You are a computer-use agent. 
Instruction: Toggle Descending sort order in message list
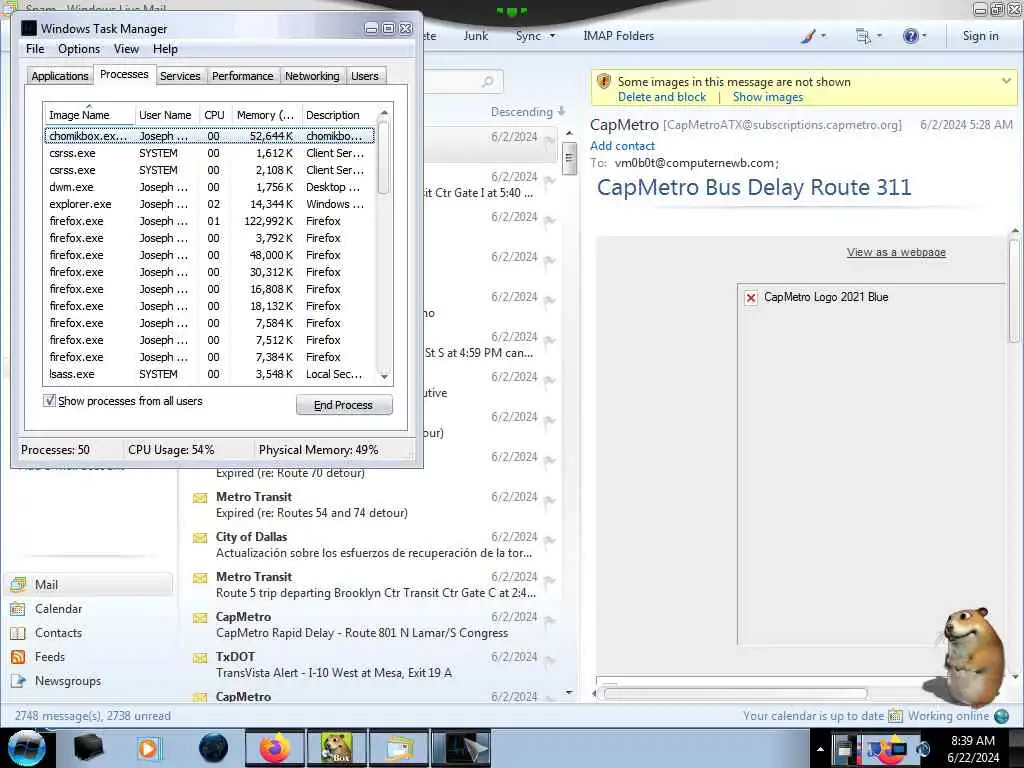tap(528, 112)
